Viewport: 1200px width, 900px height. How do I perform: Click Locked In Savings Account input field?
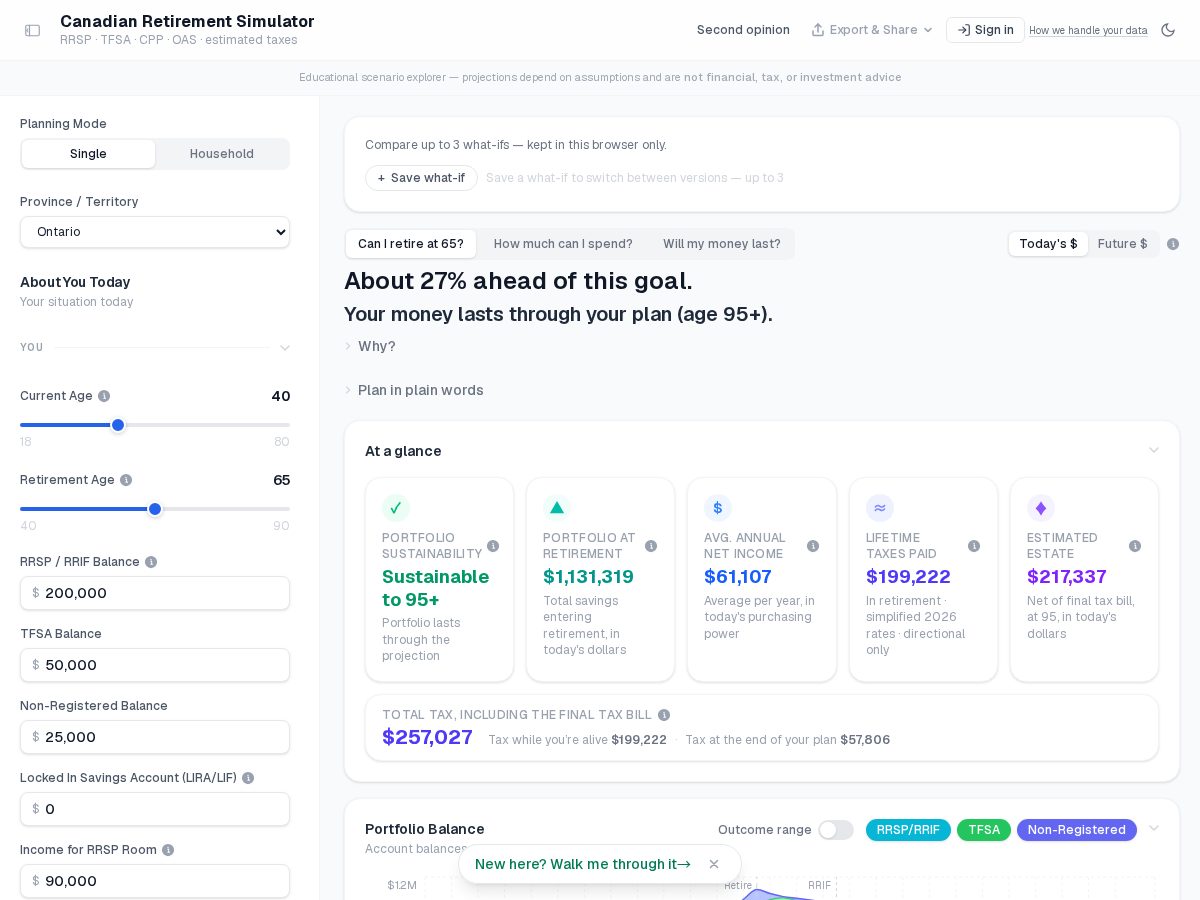(155, 809)
